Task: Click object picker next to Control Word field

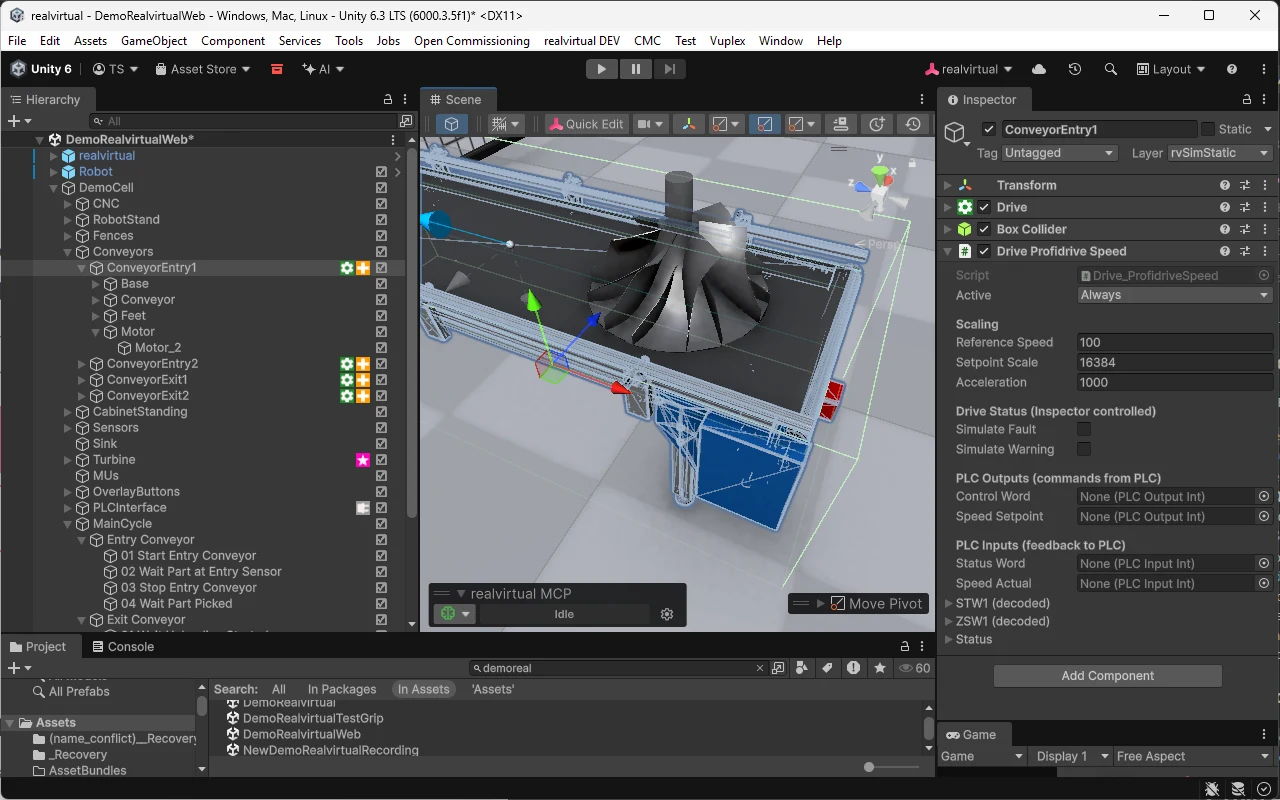Action: pos(1264,496)
